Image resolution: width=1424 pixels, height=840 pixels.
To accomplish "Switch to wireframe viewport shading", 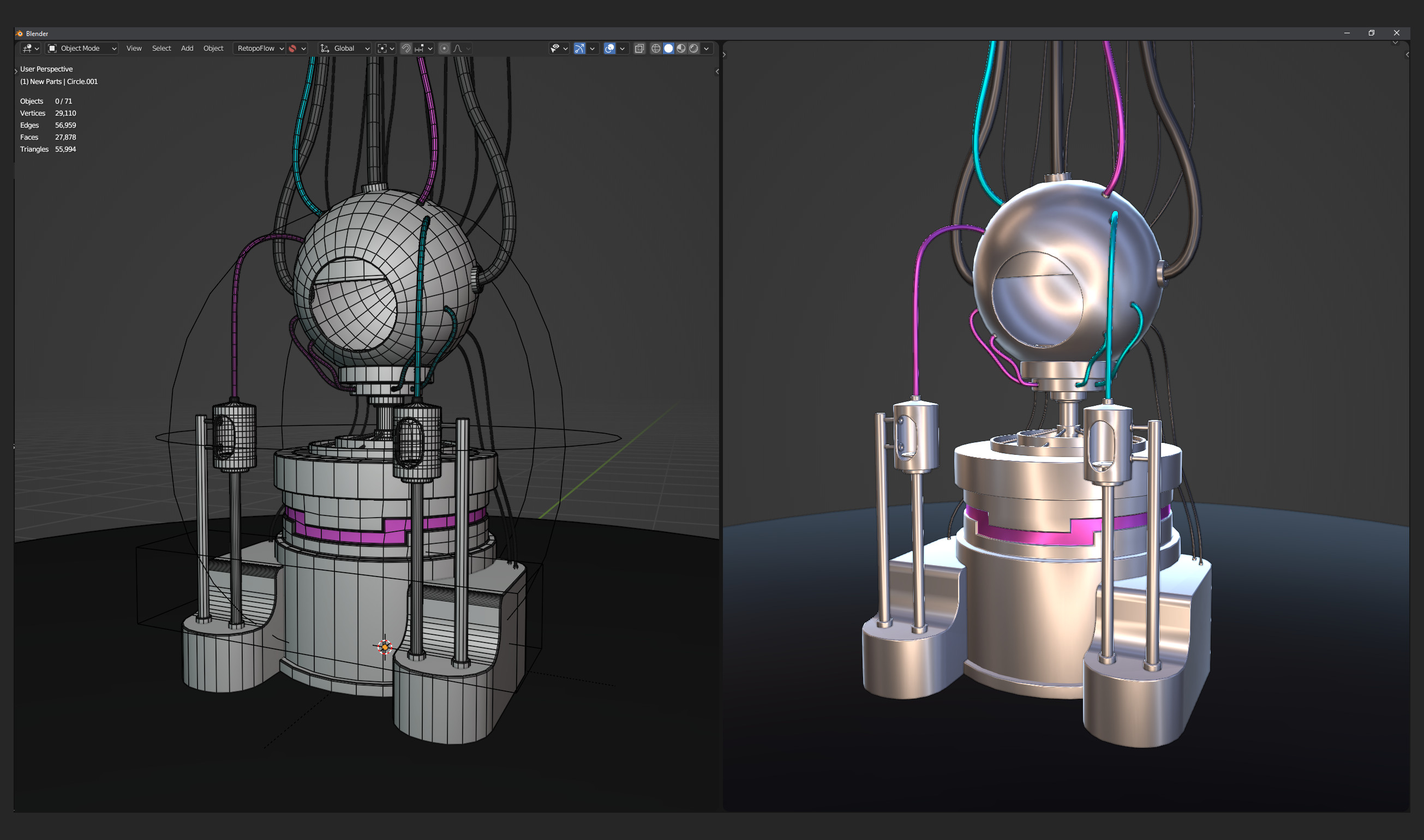I will 656,49.
